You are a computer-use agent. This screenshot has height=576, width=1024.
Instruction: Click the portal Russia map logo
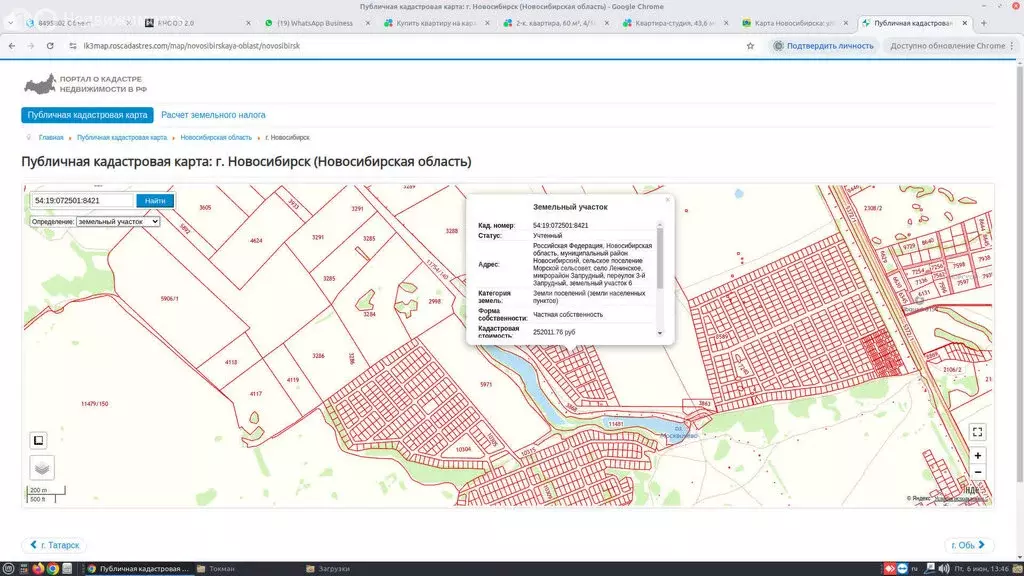(40, 84)
